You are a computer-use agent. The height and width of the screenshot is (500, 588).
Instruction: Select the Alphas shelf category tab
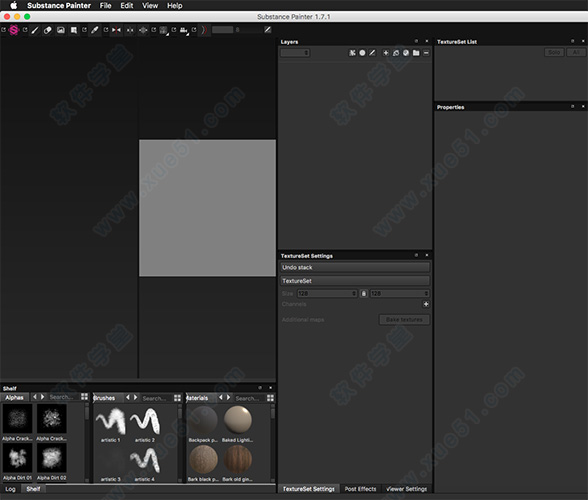[x=14, y=397]
